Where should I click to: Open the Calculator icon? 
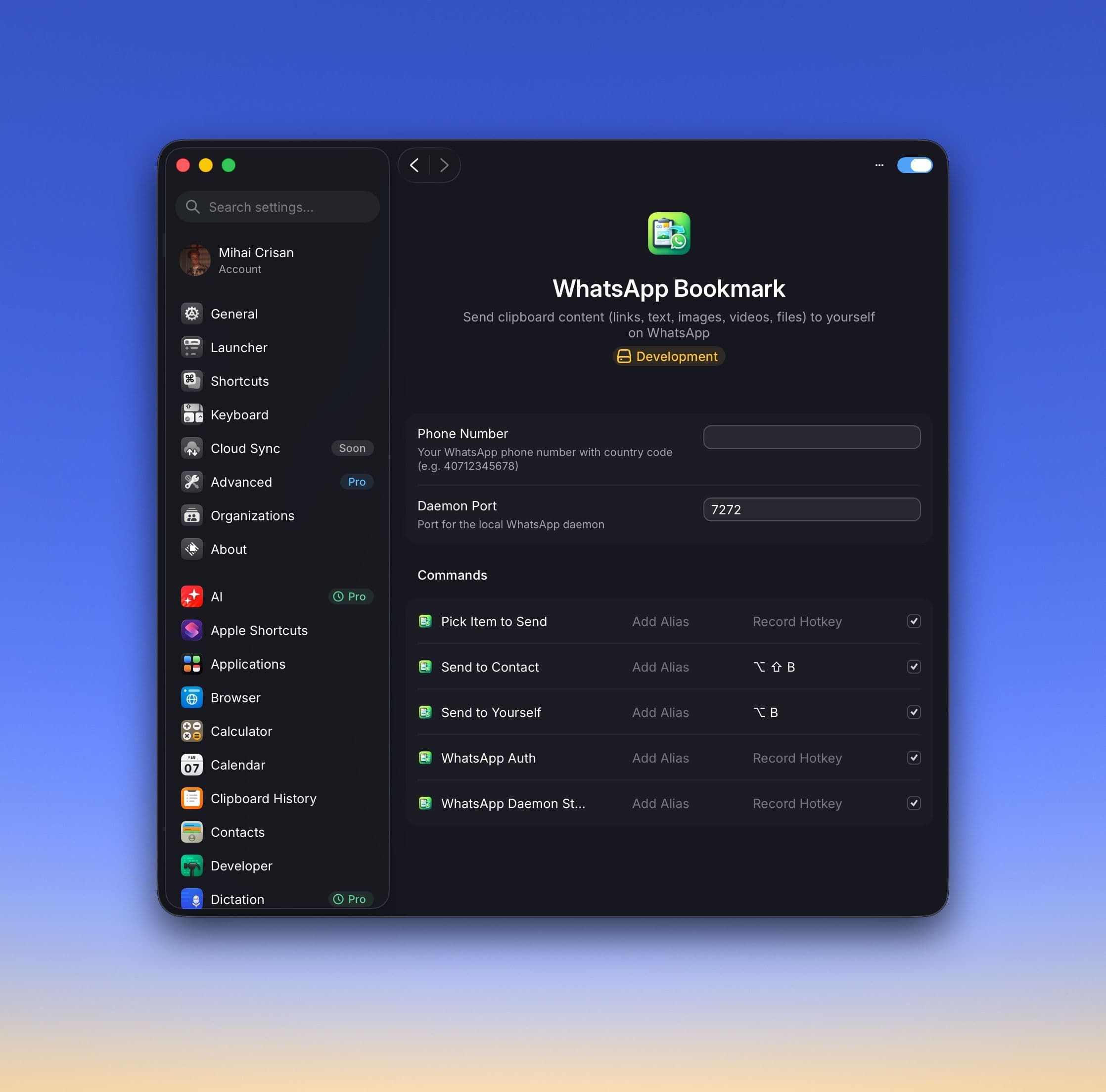(192, 731)
